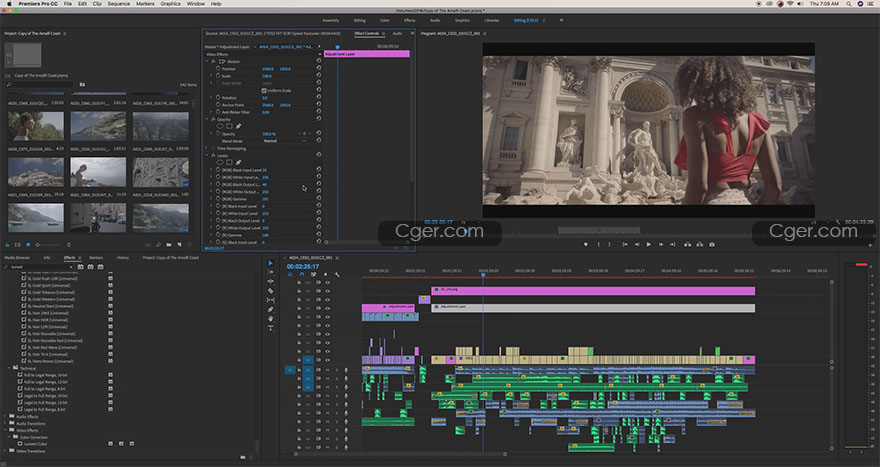This screenshot has width=880, height=467.
Task: Select the Slip tool
Action: click(271, 300)
